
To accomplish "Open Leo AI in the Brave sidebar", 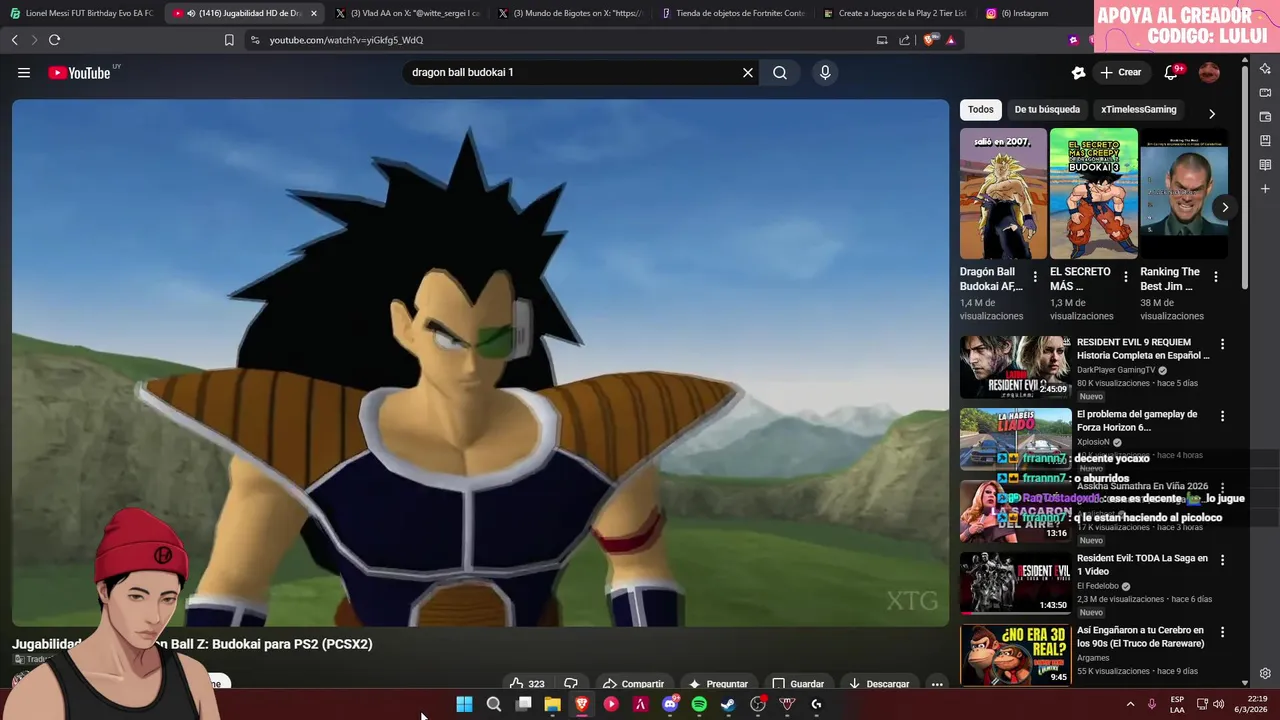I will coord(1265,69).
